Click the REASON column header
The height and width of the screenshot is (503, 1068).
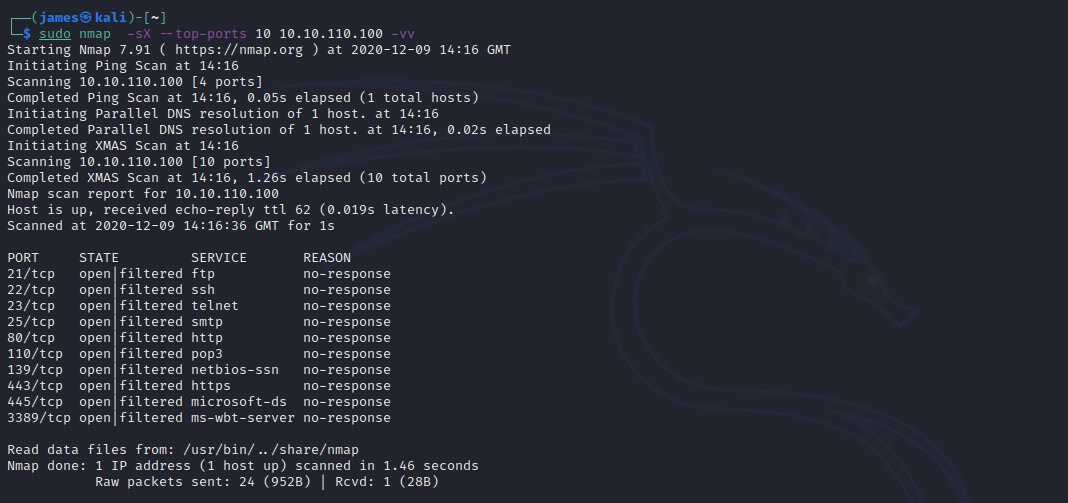click(327, 258)
